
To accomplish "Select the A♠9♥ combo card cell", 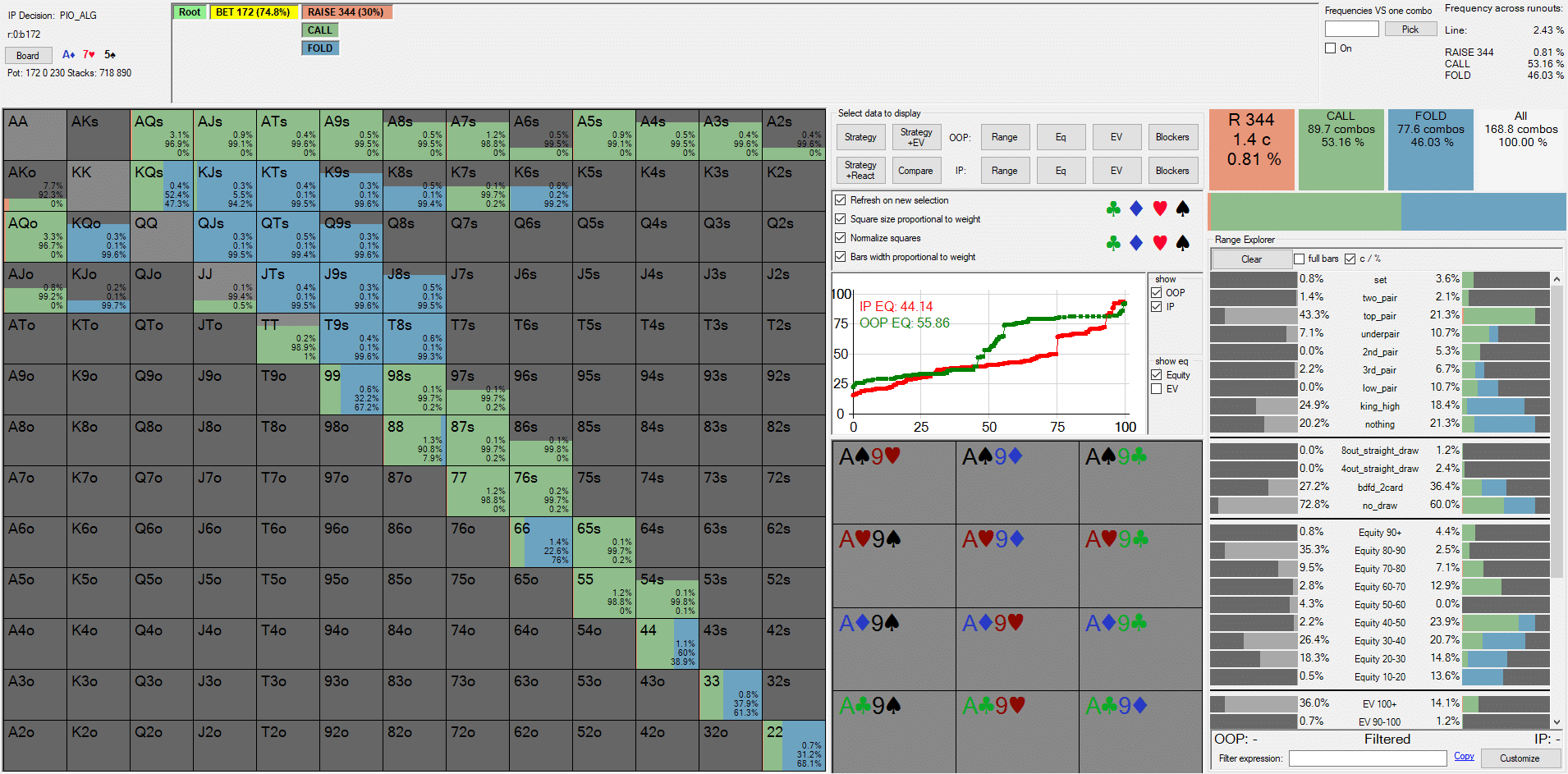I will point(894,482).
